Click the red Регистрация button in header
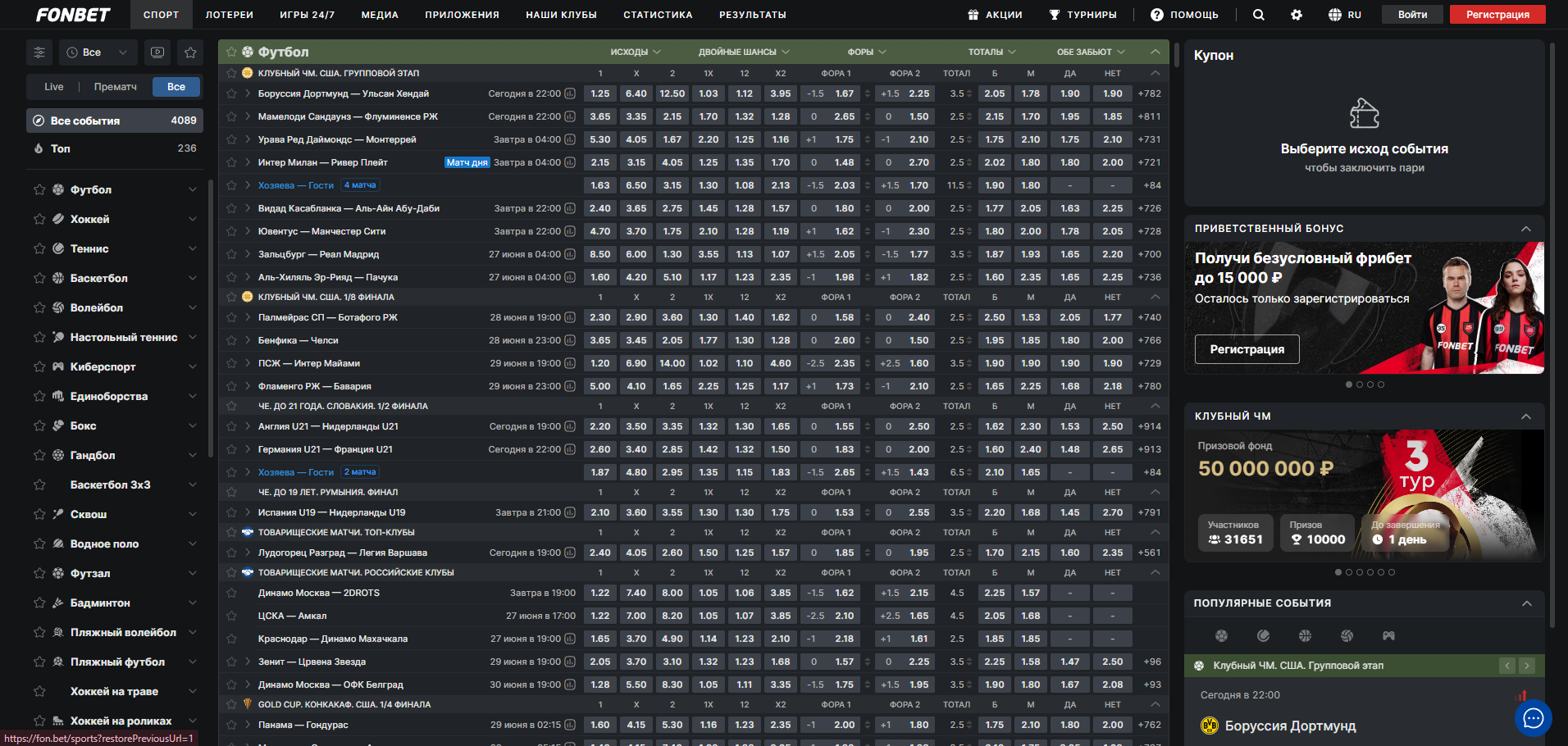 click(x=1497, y=15)
